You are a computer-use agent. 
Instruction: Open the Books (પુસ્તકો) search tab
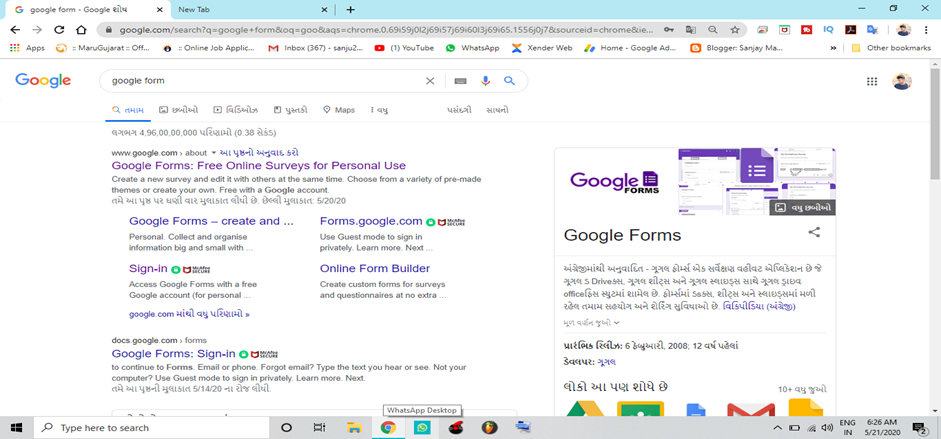(290, 110)
